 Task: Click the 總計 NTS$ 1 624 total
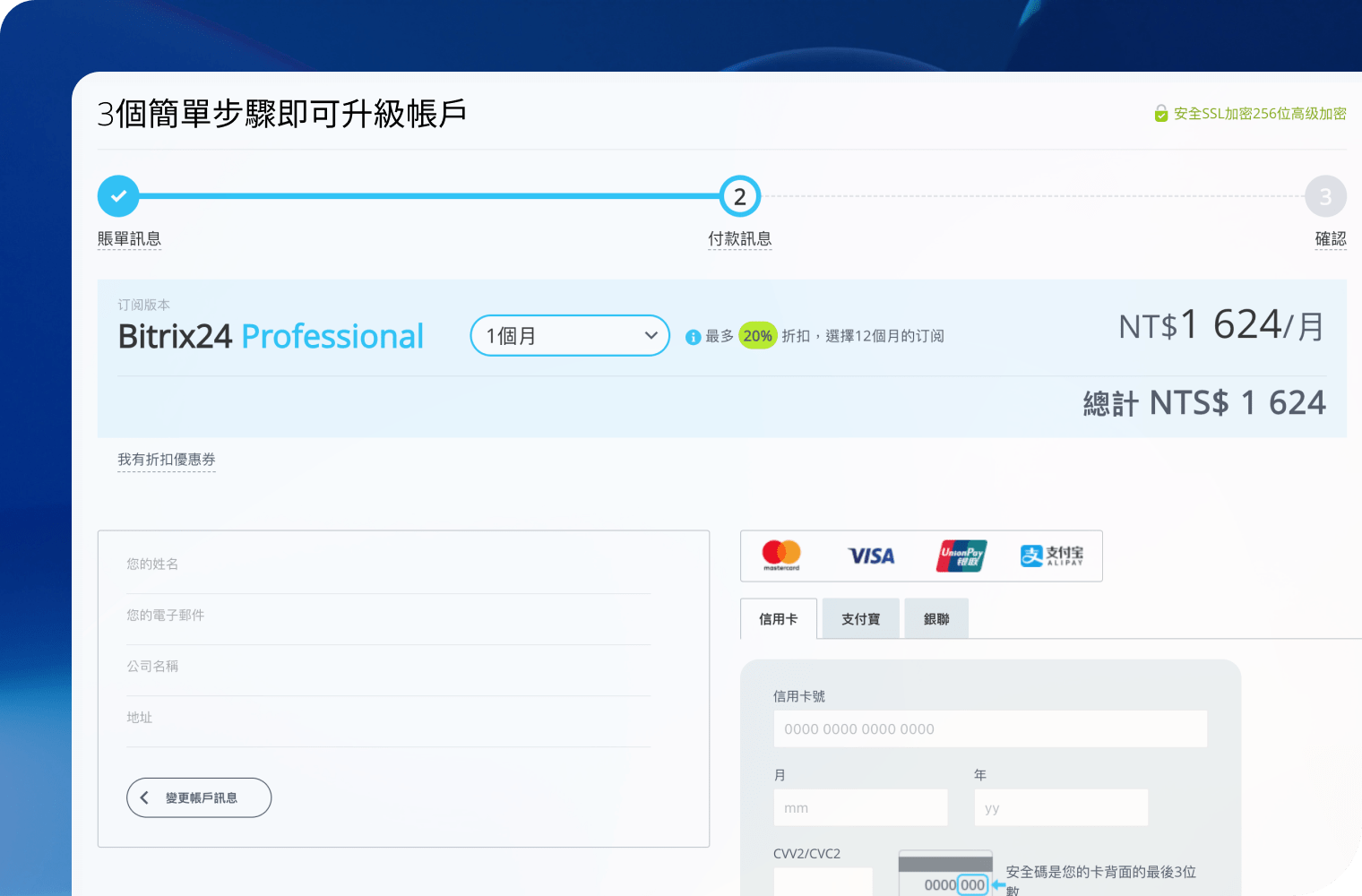1204,403
